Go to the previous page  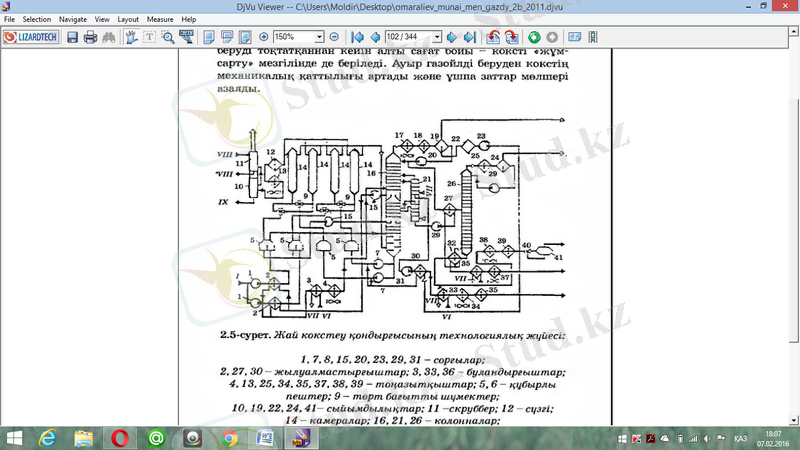pyautogui.click(x=375, y=37)
